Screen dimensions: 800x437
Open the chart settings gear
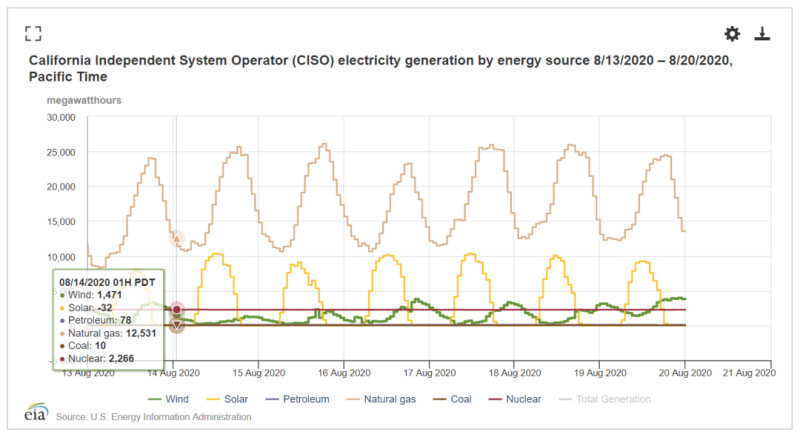(732, 34)
